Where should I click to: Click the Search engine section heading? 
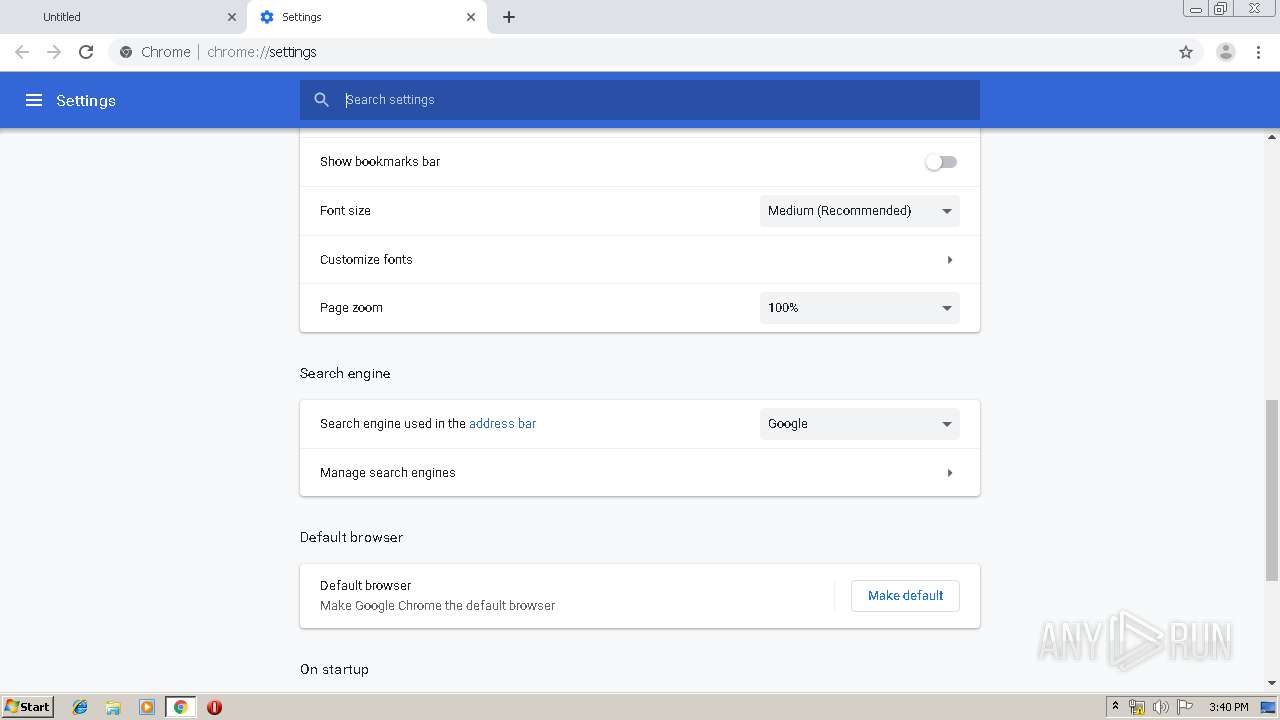pos(345,373)
